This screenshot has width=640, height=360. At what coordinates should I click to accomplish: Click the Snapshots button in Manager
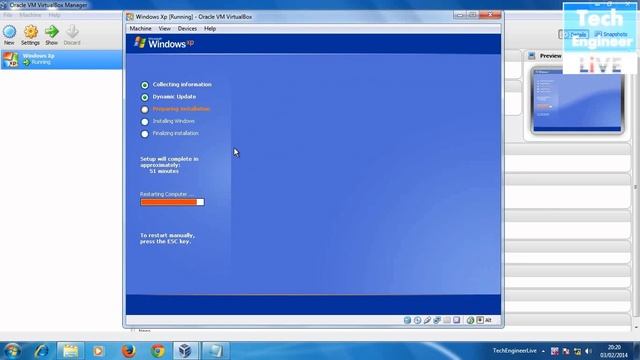click(x=611, y=34)
